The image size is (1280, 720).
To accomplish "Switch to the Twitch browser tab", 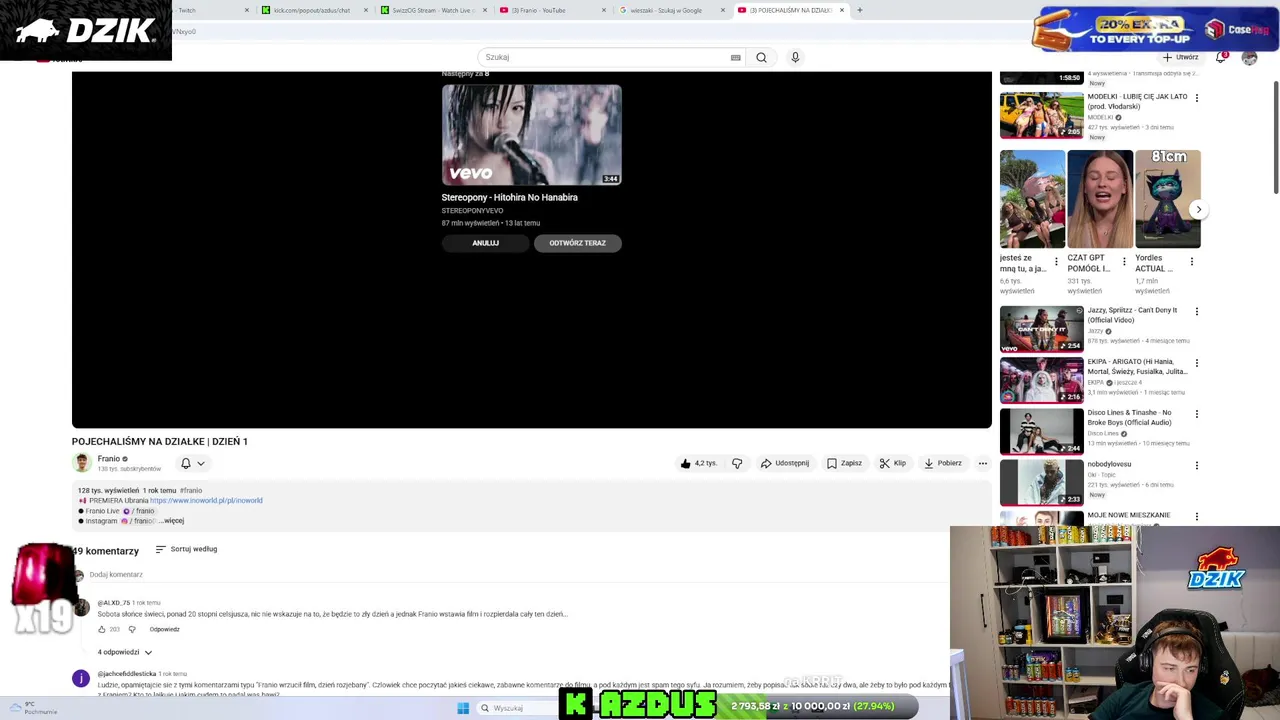I will (212, 10).
